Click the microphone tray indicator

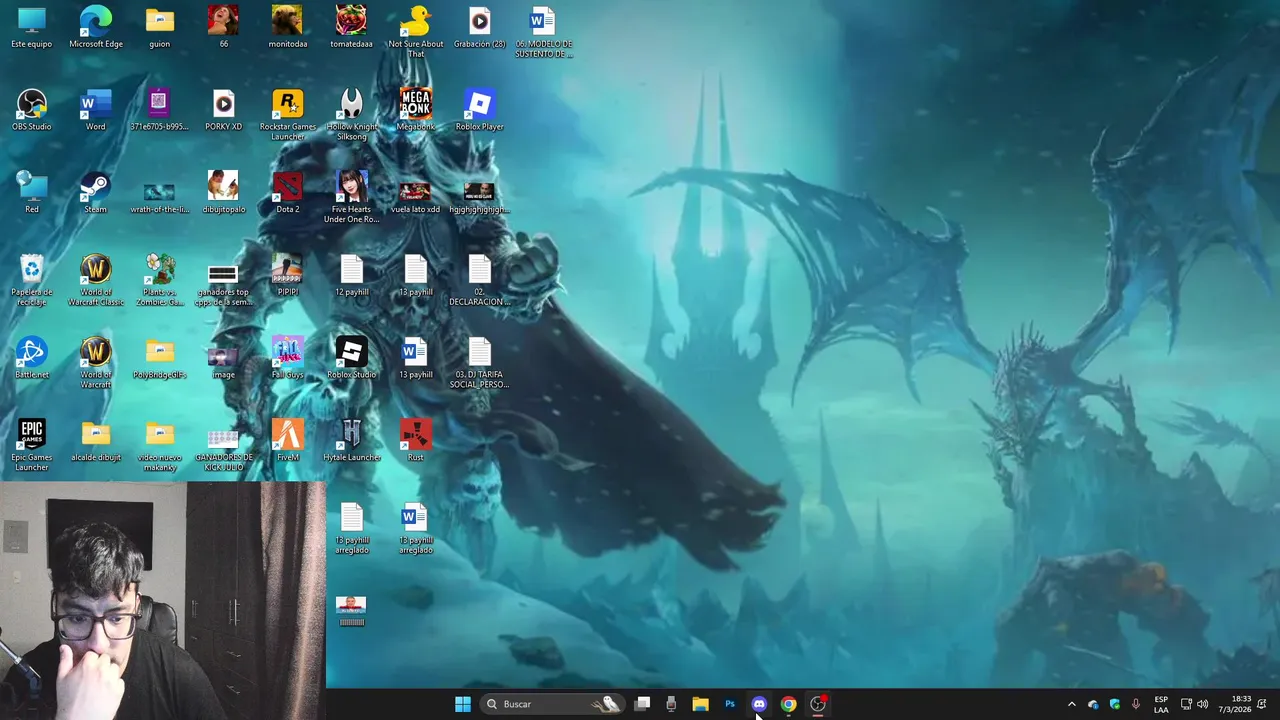(1135, 704)
